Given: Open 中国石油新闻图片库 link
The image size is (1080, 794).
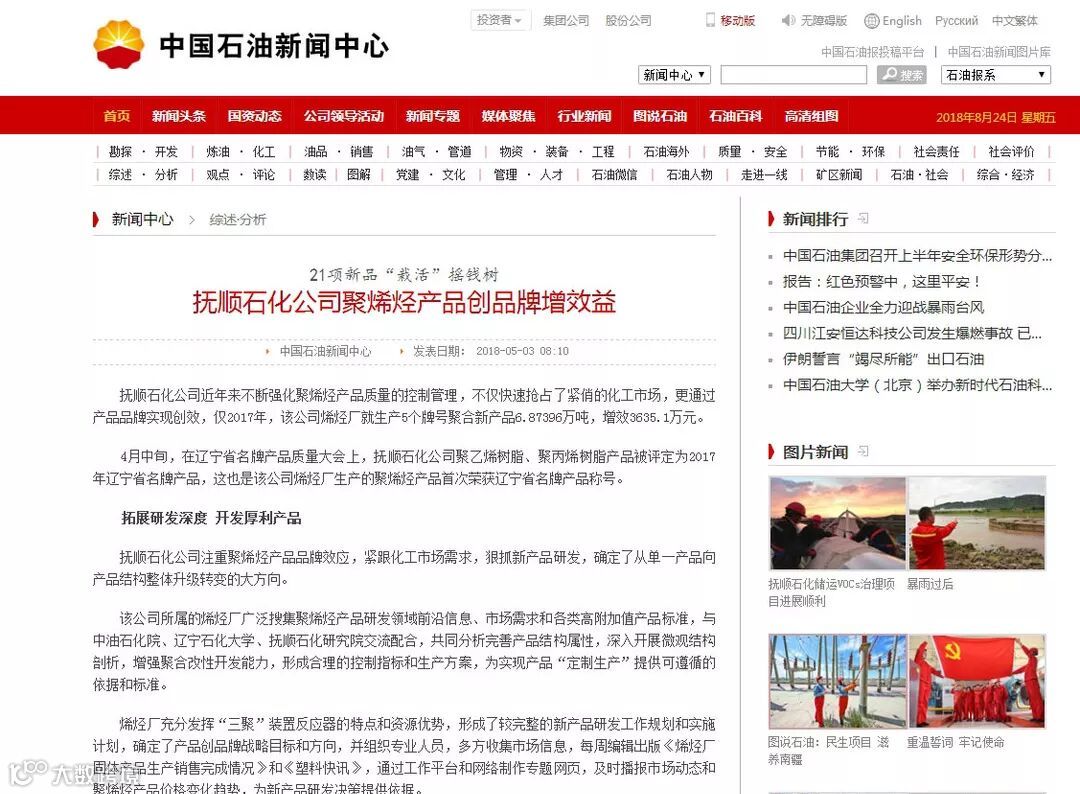Looking at the screenshot, I should [x=999, y=52].
